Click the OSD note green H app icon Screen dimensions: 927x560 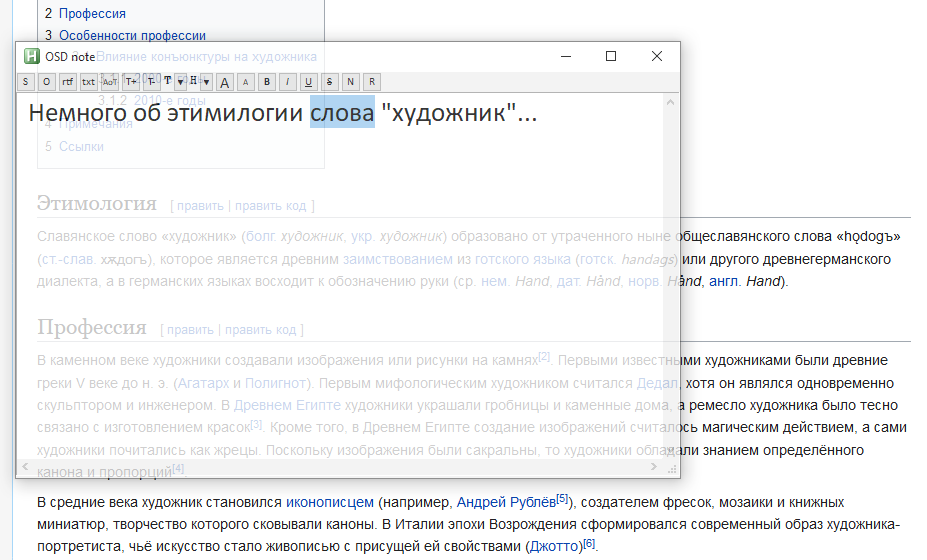[x=31, y=56]
